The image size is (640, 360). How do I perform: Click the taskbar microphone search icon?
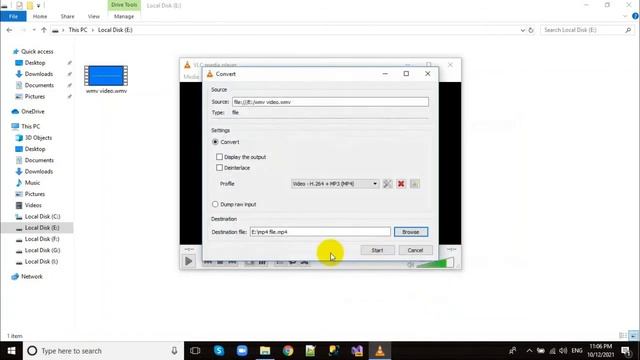(174, 351)
